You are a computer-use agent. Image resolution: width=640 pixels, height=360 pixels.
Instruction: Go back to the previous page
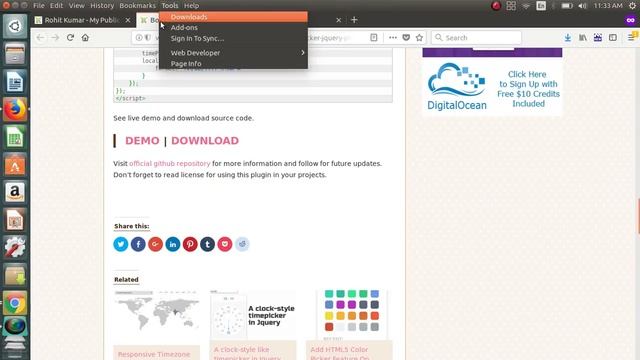point(40,38)
